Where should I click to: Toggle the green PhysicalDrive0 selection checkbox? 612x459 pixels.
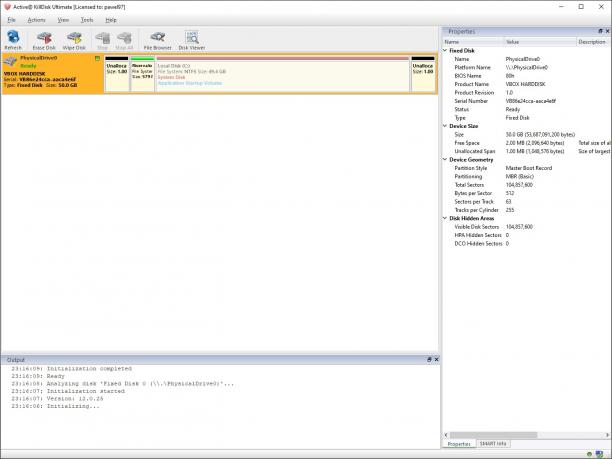(98, 59)
